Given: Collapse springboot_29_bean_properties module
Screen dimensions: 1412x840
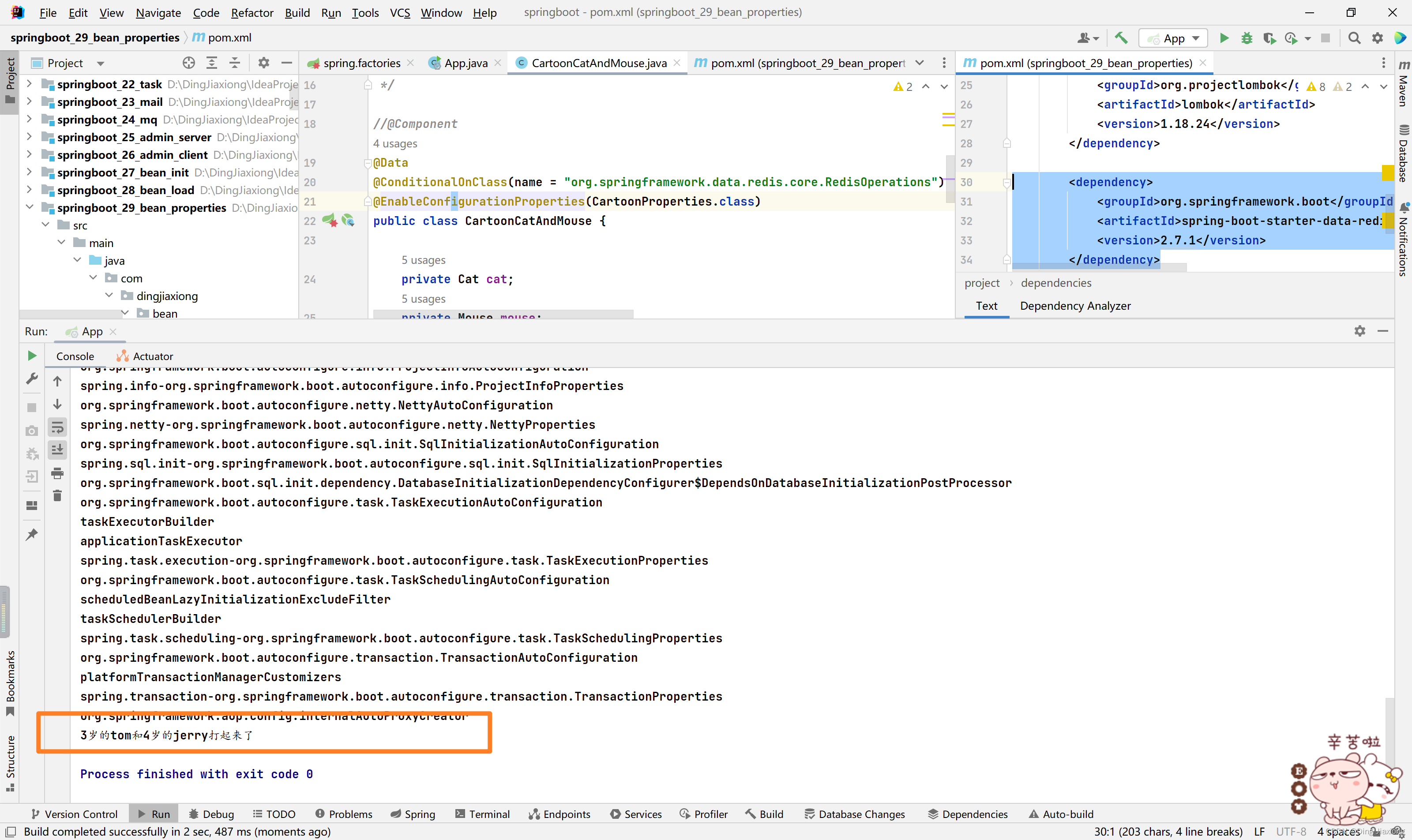Looking at the screenshot, I should [x=30, y=208].
